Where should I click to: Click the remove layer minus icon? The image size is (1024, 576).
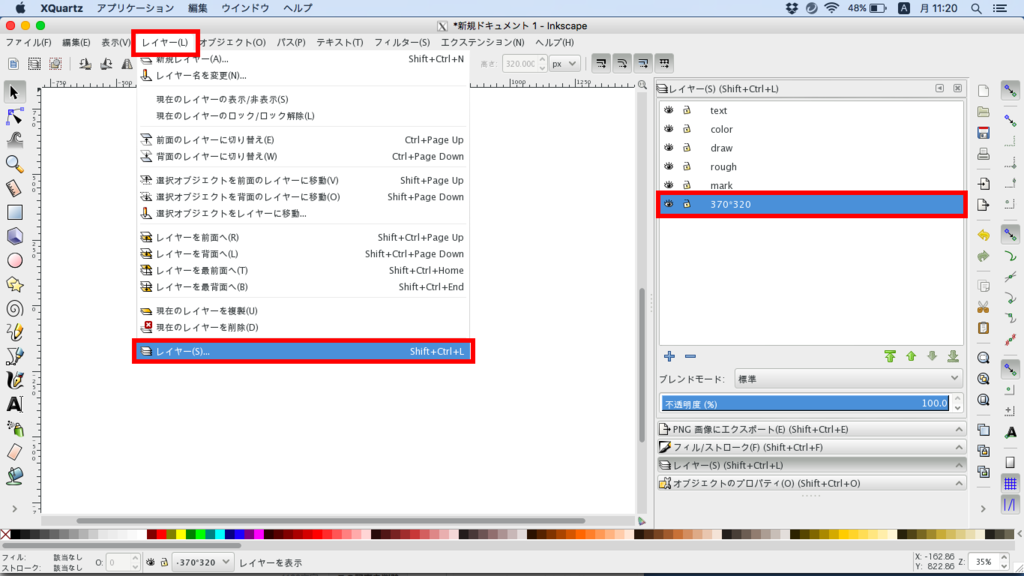690,357
